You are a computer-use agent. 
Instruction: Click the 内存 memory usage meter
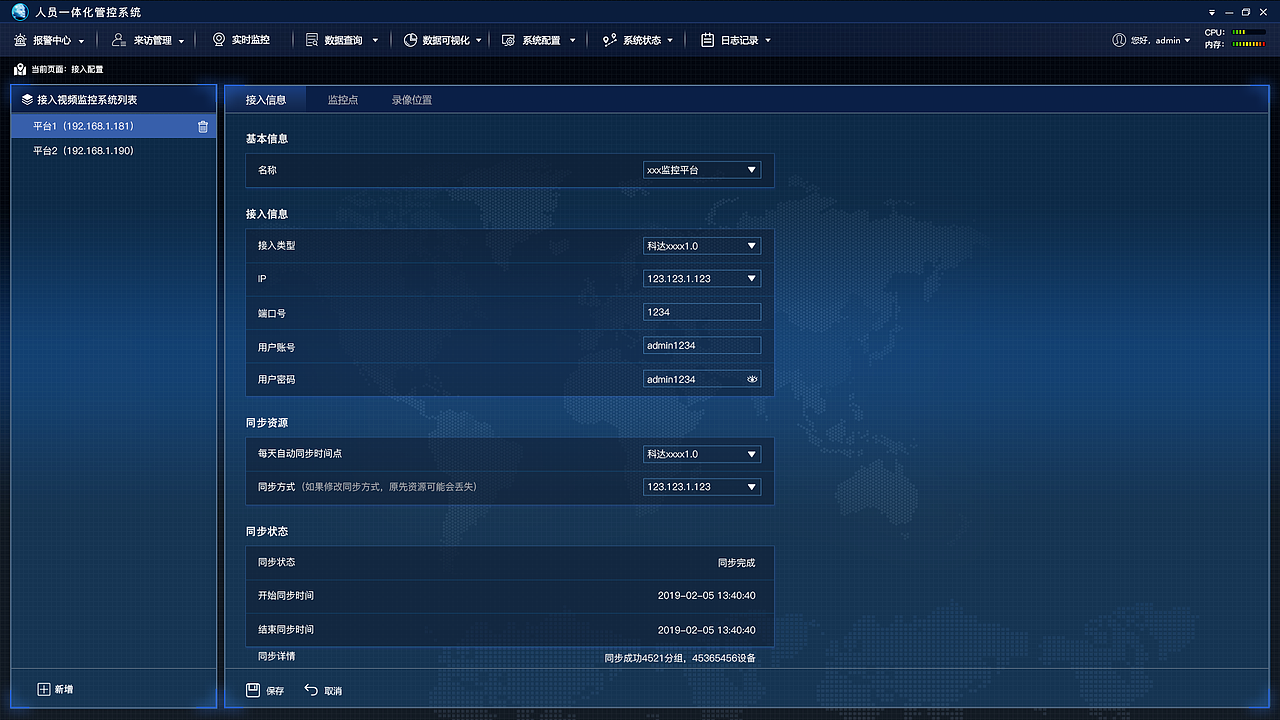[1250, 44]
